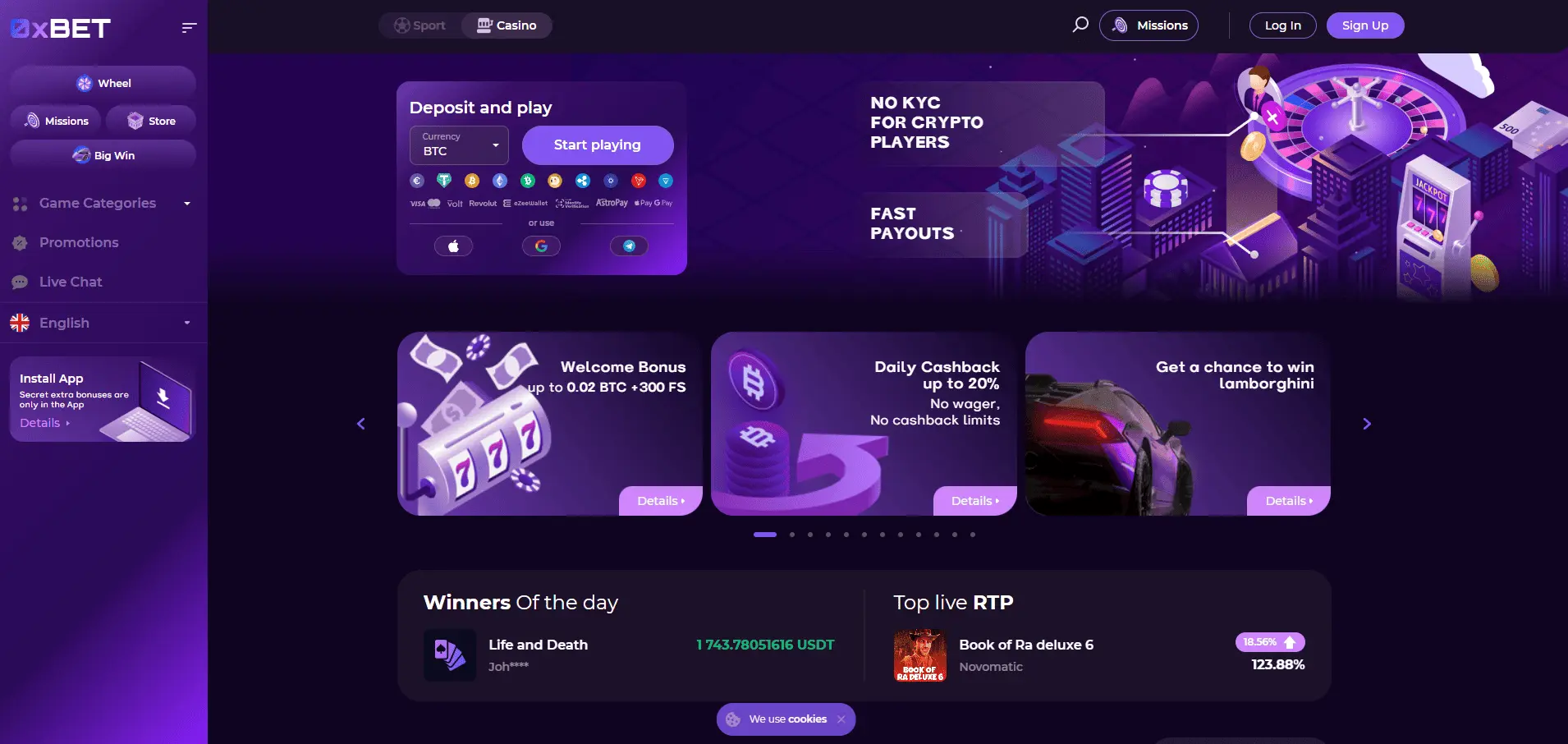Sign in with Apple icon button
The image size is (1568, 744).
click(x=453, y=246)
